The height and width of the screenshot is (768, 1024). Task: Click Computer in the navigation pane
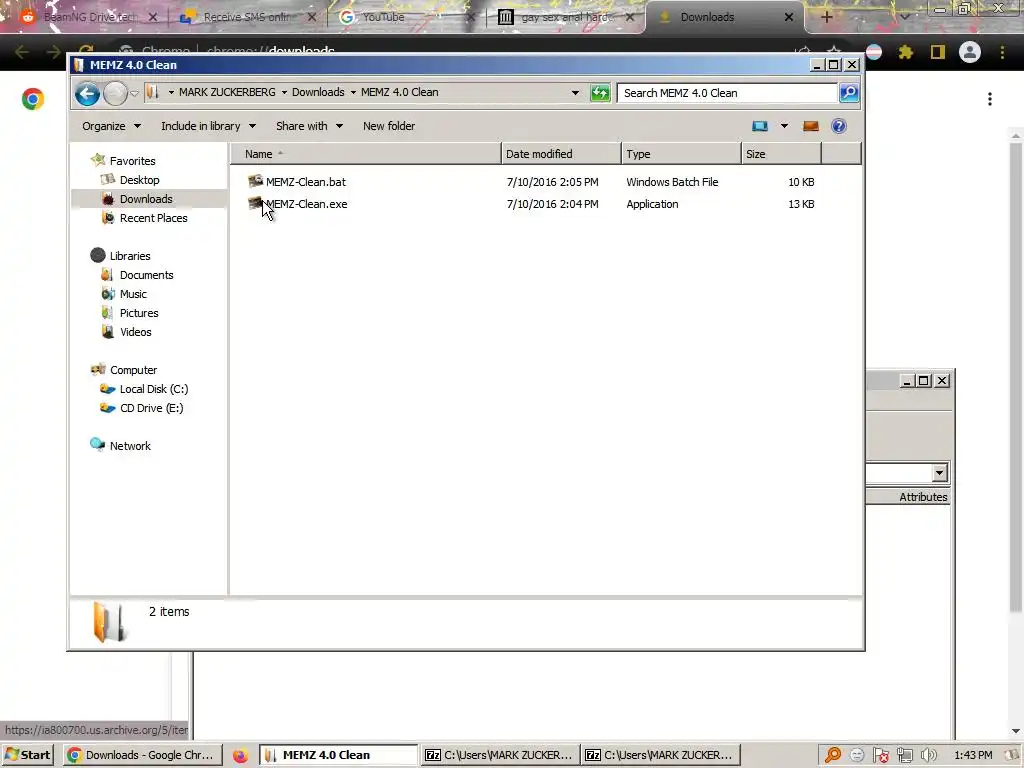coord(133,370)
